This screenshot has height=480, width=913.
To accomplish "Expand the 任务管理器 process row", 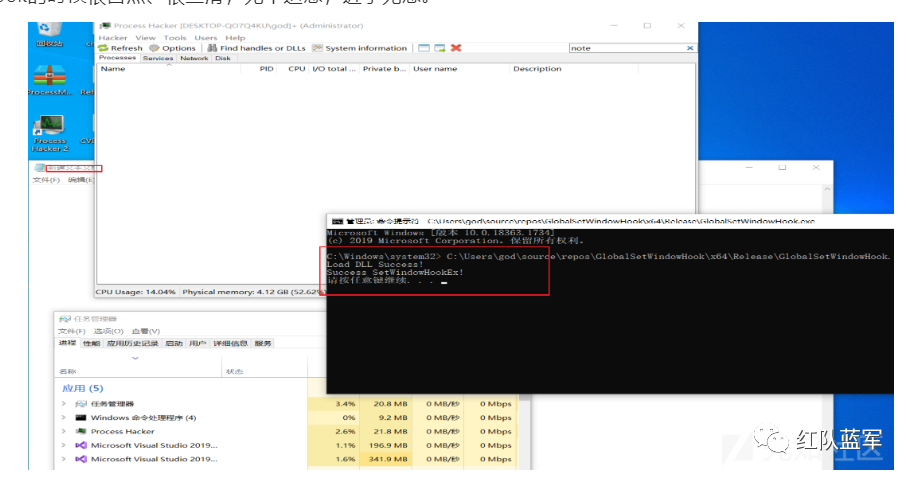I will 63,404.
